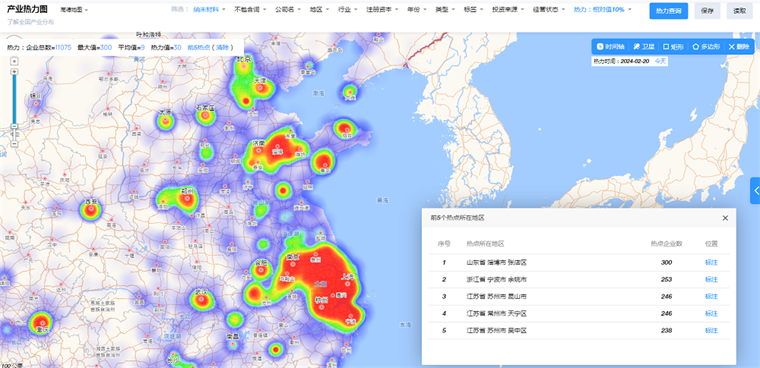Click the 热力时间 date 2024-02-20
The height and width of the screenshot is (368, 760).
tap(635, 61)
